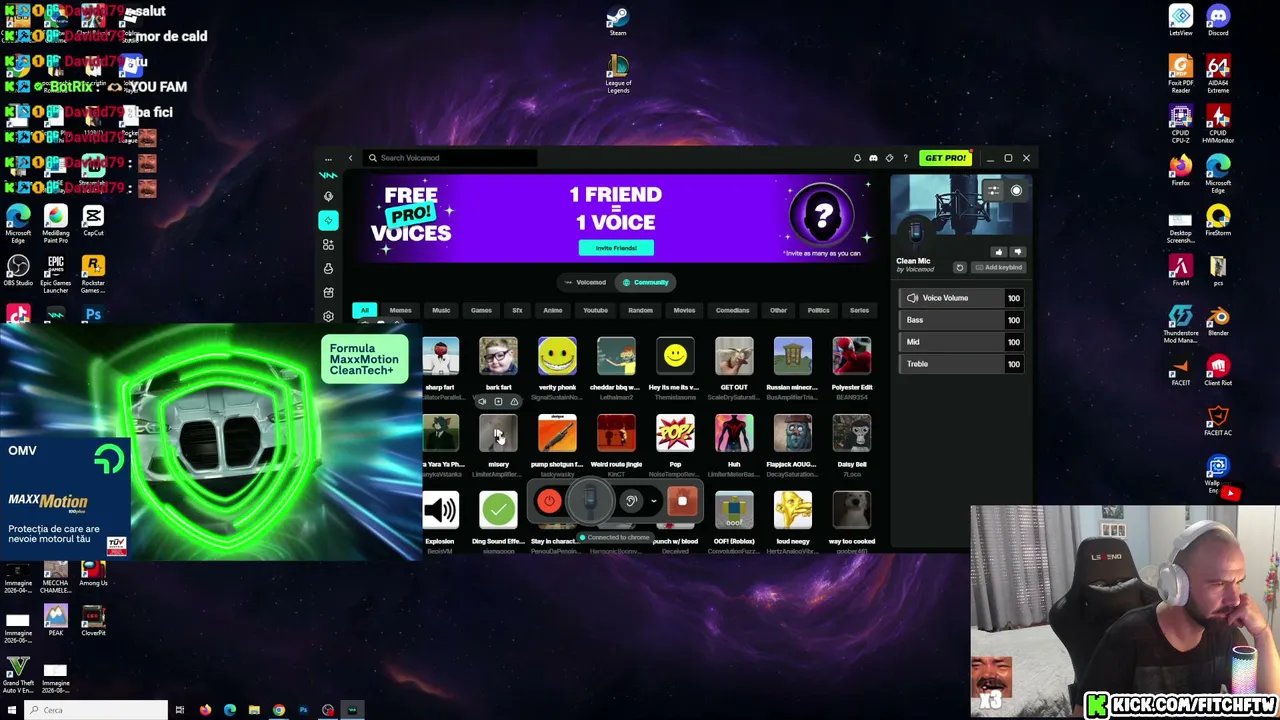
Task: Open Photoshop from the taskbar
Action: 303,710
